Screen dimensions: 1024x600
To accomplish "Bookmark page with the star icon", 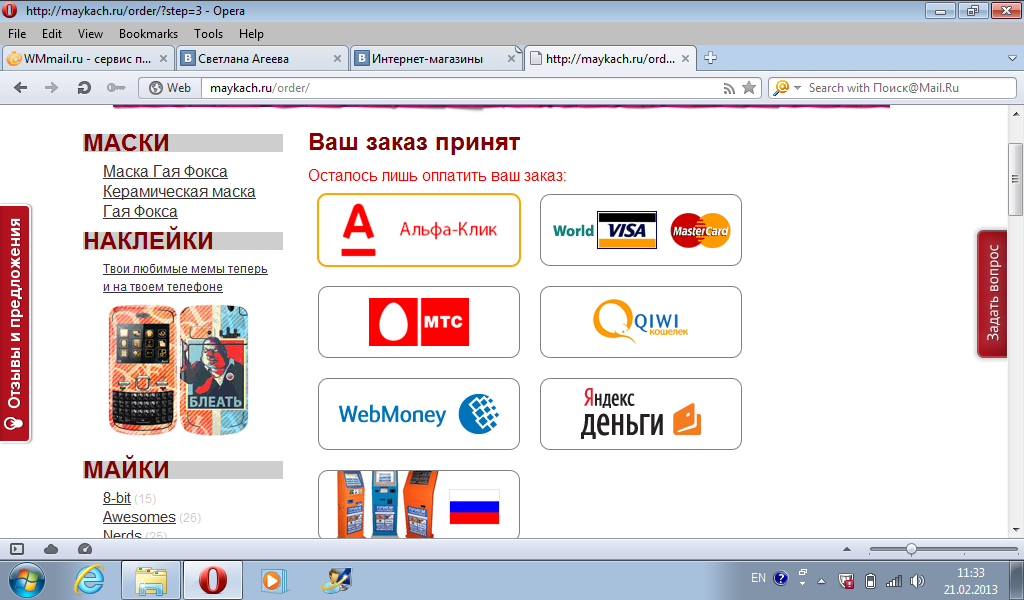I will [x=749, y=87].
